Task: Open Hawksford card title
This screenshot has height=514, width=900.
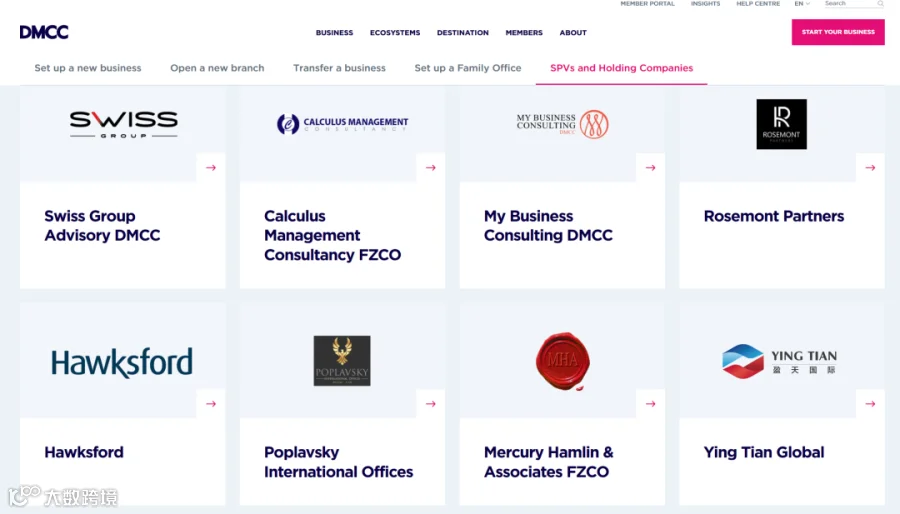Action: point(84,452)
